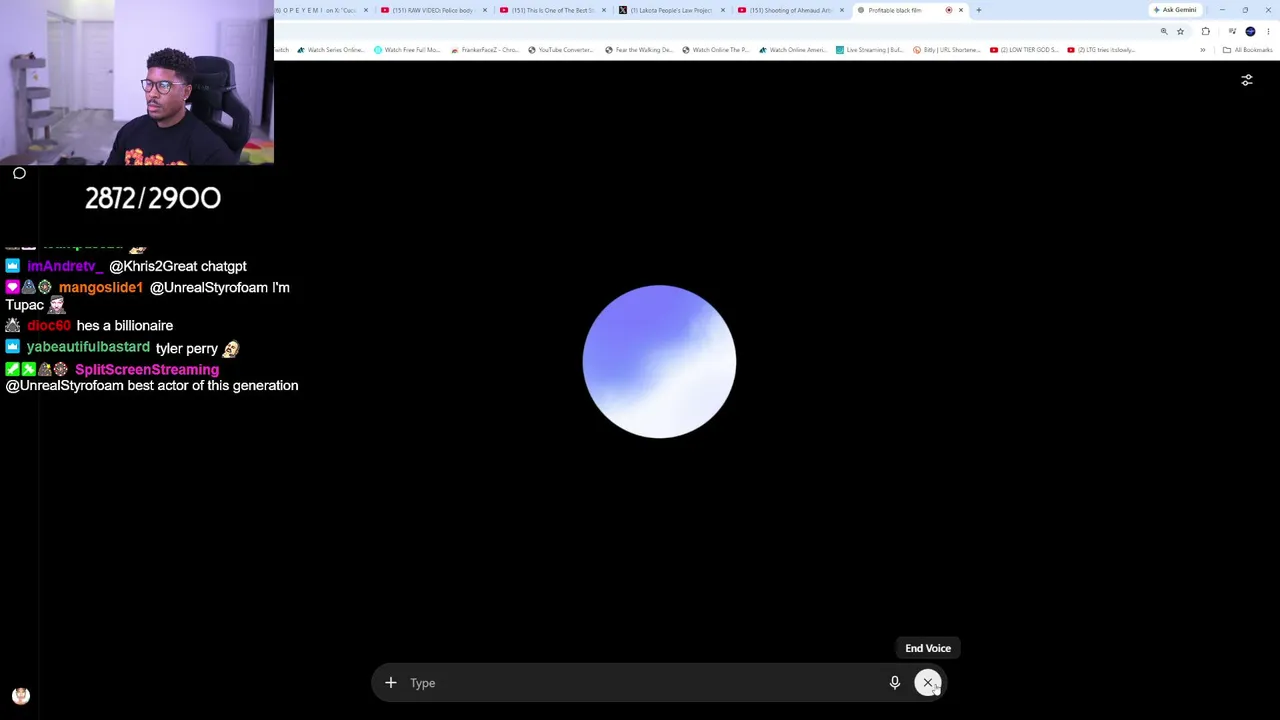Open 'Fear the Walking De...' bookmark
Screen dimensions: 1280x720
[x=638, y=50]
